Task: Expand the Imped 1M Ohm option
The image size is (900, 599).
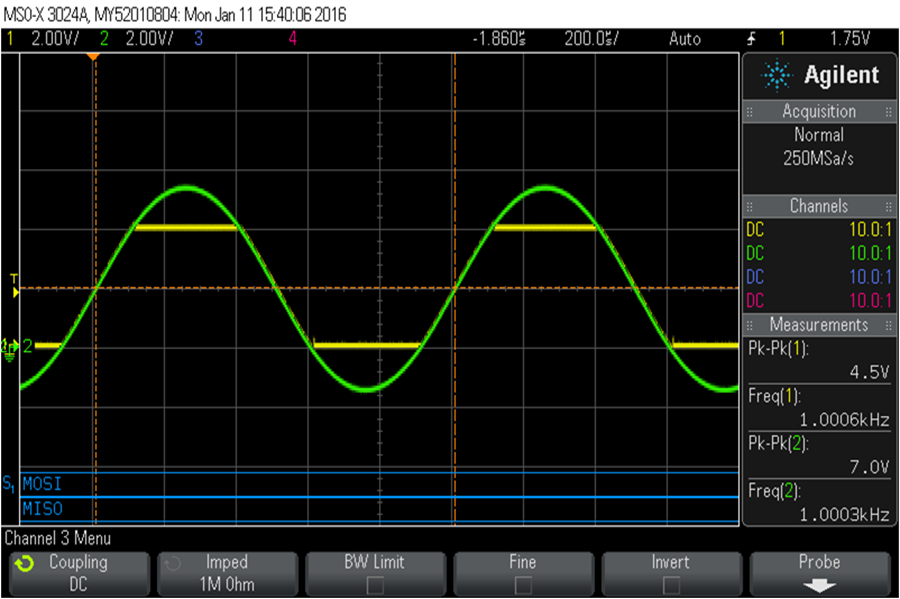Action: [227, 574]
